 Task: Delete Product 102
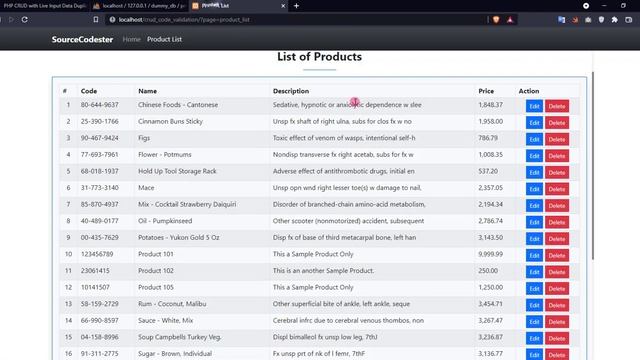pyautogui.click(x=557, y=272)
